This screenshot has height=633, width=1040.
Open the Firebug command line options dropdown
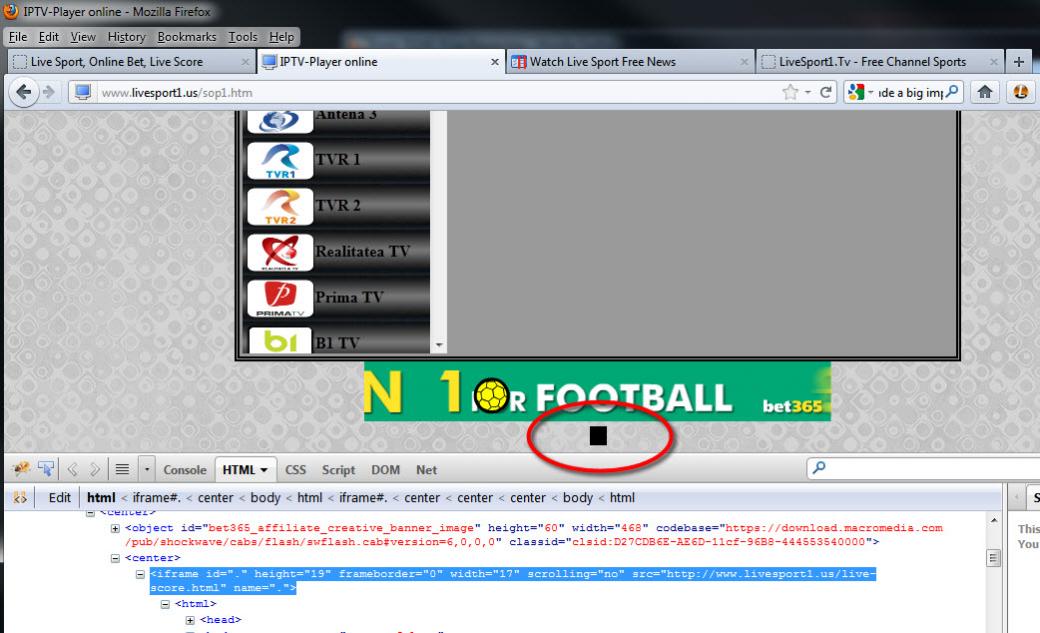pos(147,470)
